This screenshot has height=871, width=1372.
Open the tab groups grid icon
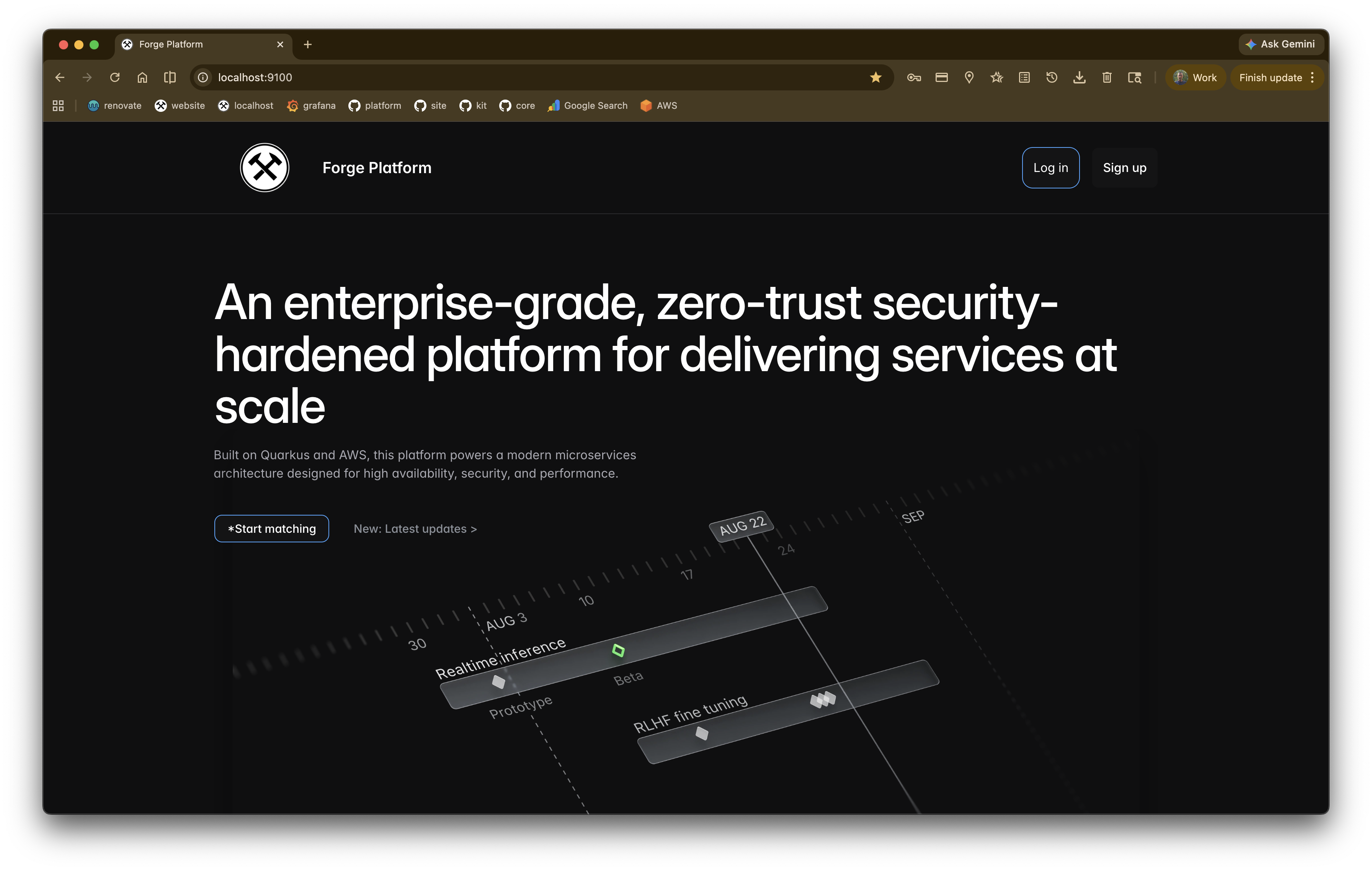(x=58, y=105)
